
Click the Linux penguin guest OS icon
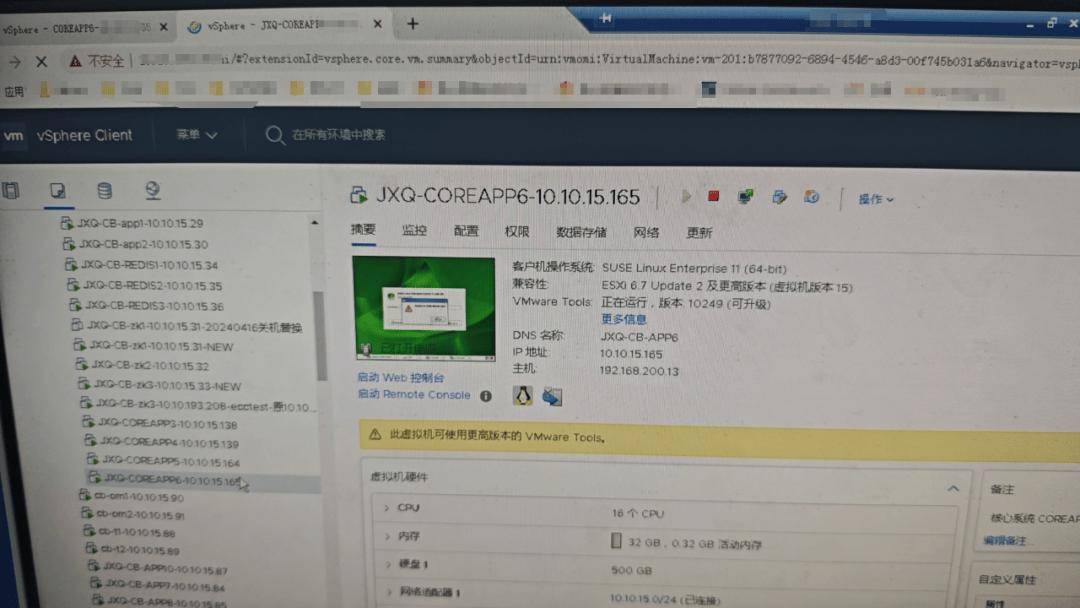[x=523, y=395]
